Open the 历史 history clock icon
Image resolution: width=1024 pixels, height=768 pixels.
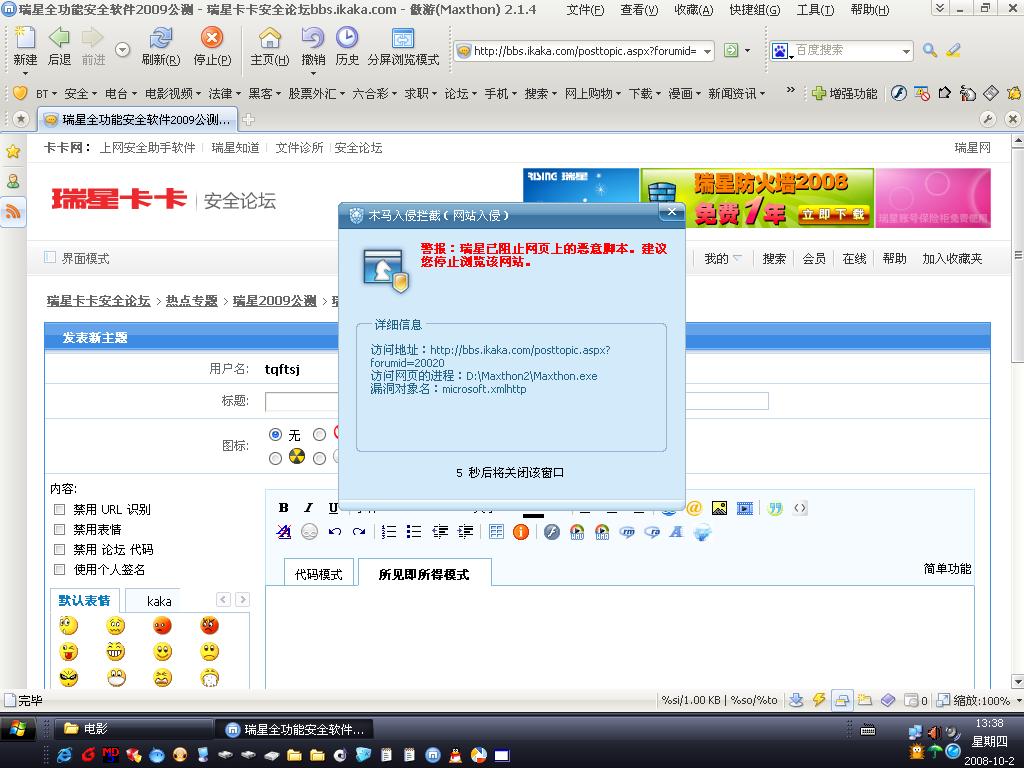[347, 38]
